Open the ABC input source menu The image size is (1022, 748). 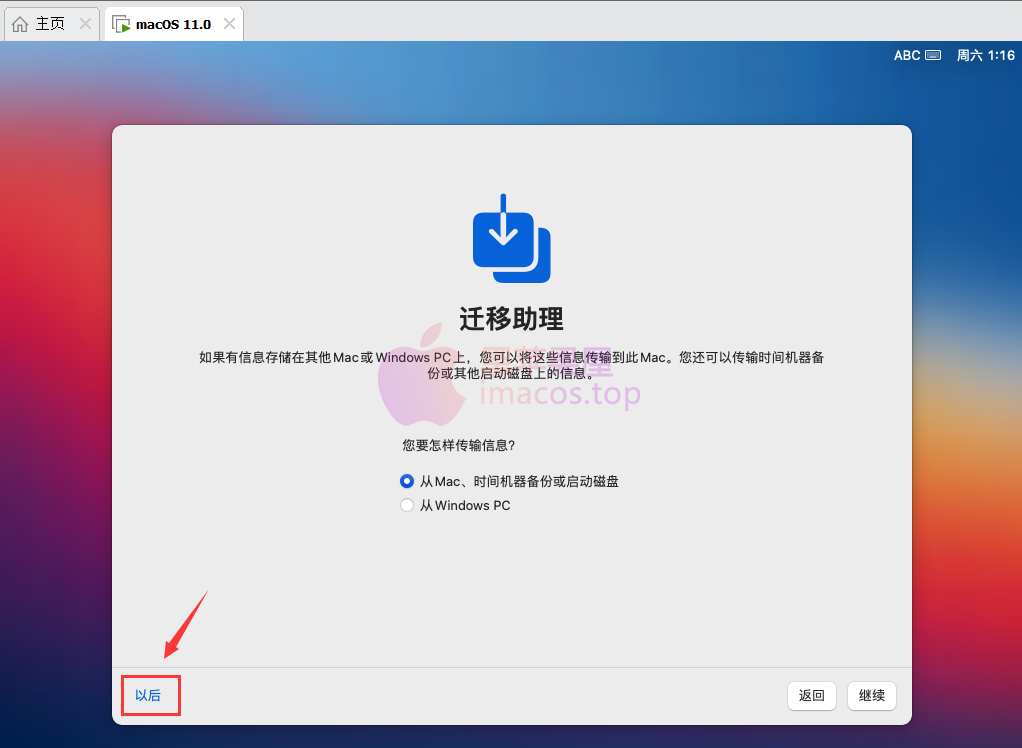pyautogui.click(x=907, y=55)
